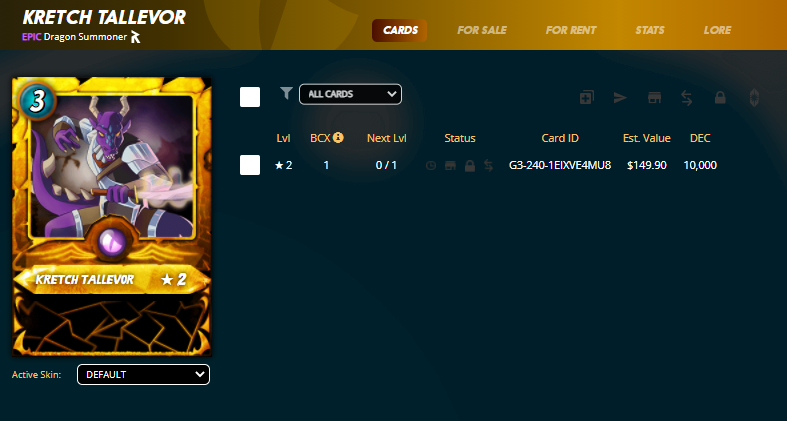Click the funnel filter icon
Viewport: 787px width, 421px height.
click(x=286, y=93)
